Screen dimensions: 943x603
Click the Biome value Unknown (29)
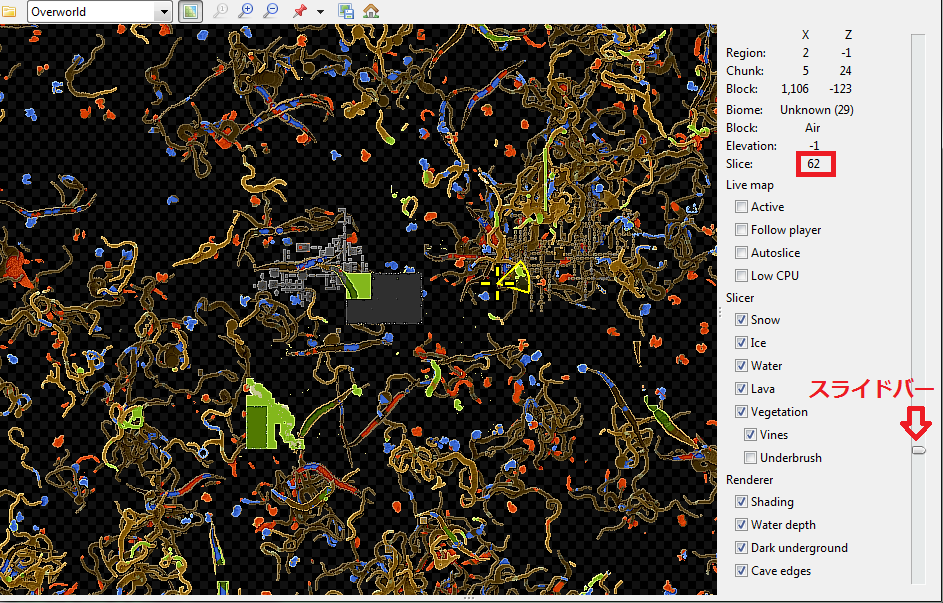pos(817,109)
